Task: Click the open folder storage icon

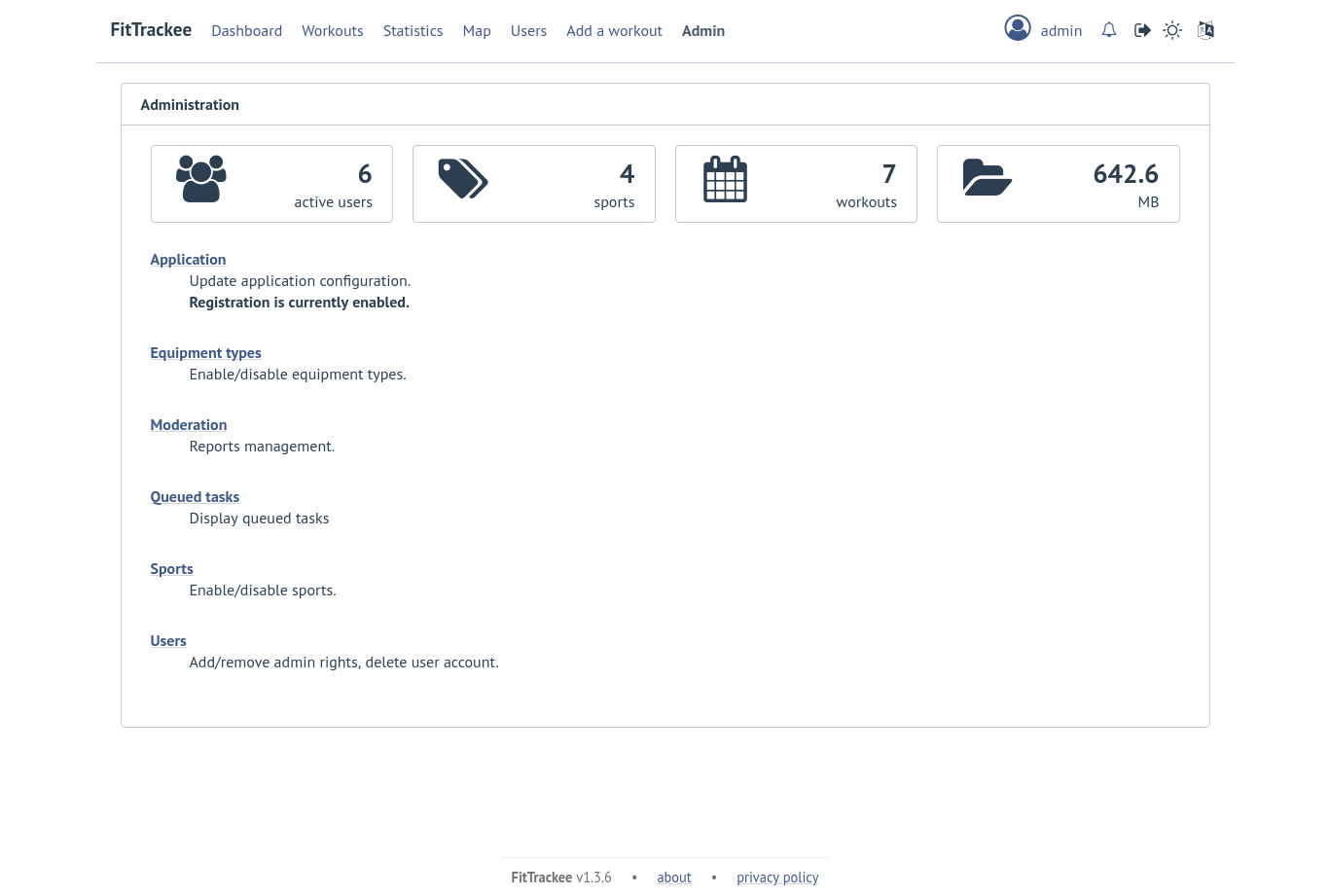Action: click(x=988, y=178)
